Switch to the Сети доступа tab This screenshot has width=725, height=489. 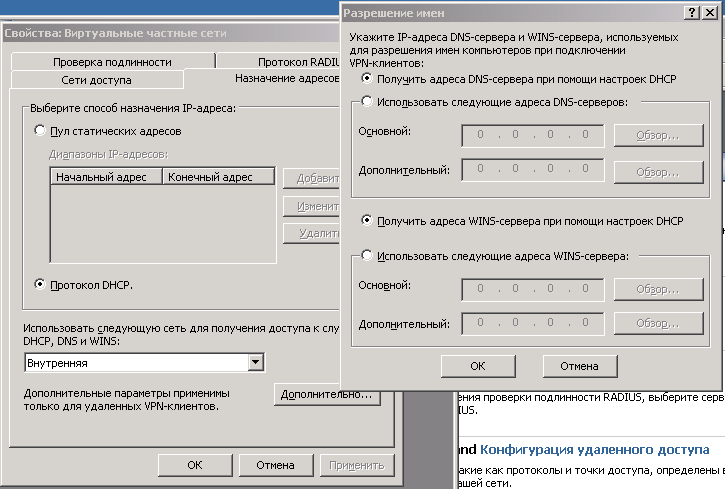[97, 80]
